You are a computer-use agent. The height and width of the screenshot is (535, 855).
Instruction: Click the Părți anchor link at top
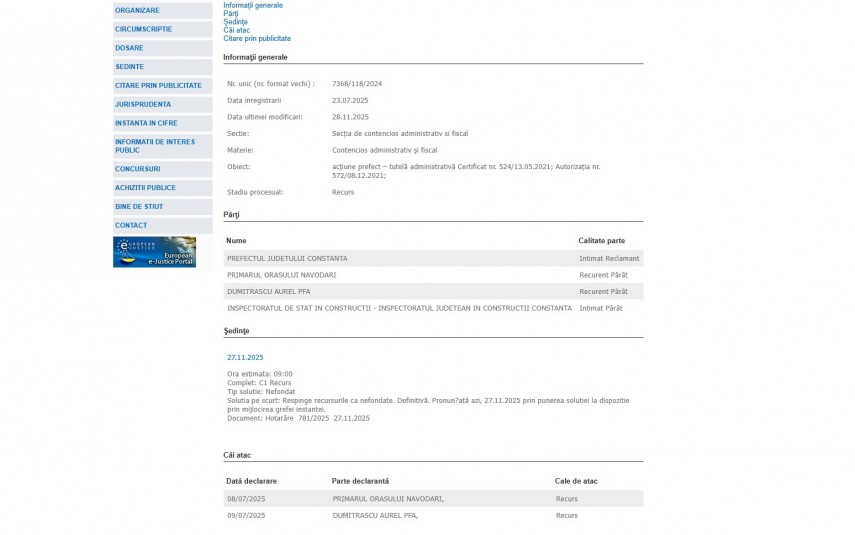coord(231,14)
